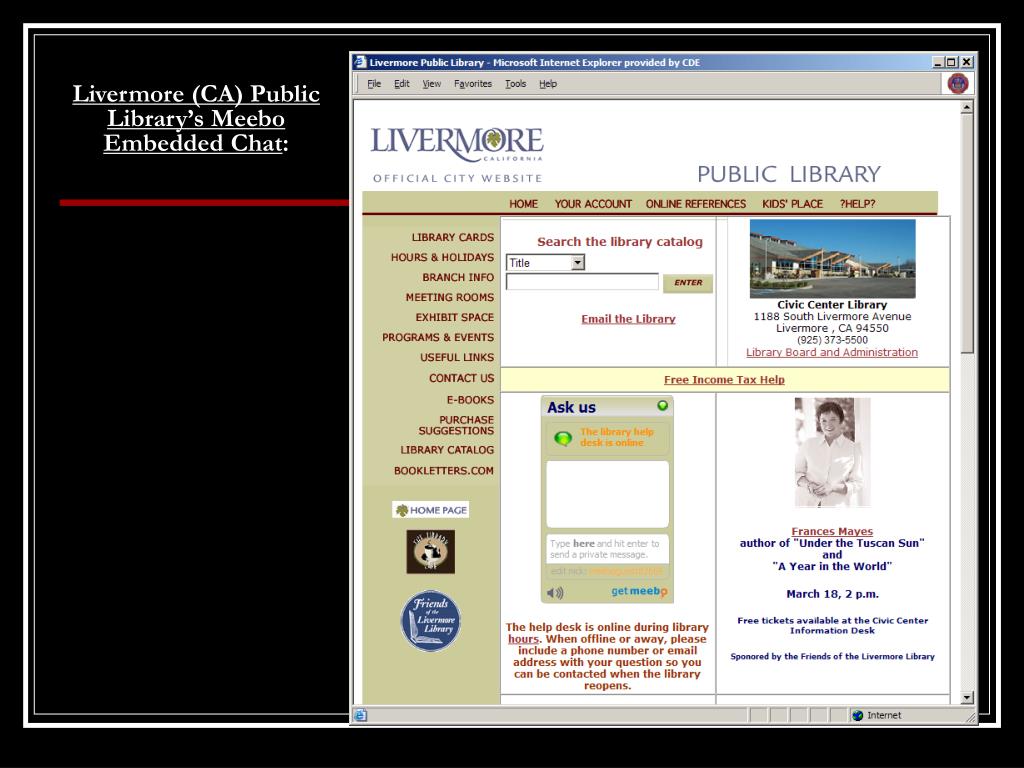Open LIBRARY CATALOG sidebar link
This screenshot has width=1024, height=768.
447,450
